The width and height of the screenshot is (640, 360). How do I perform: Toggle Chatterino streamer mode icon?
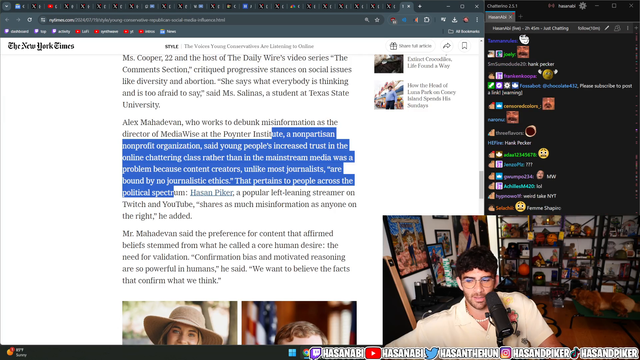(x=551, y=6)
